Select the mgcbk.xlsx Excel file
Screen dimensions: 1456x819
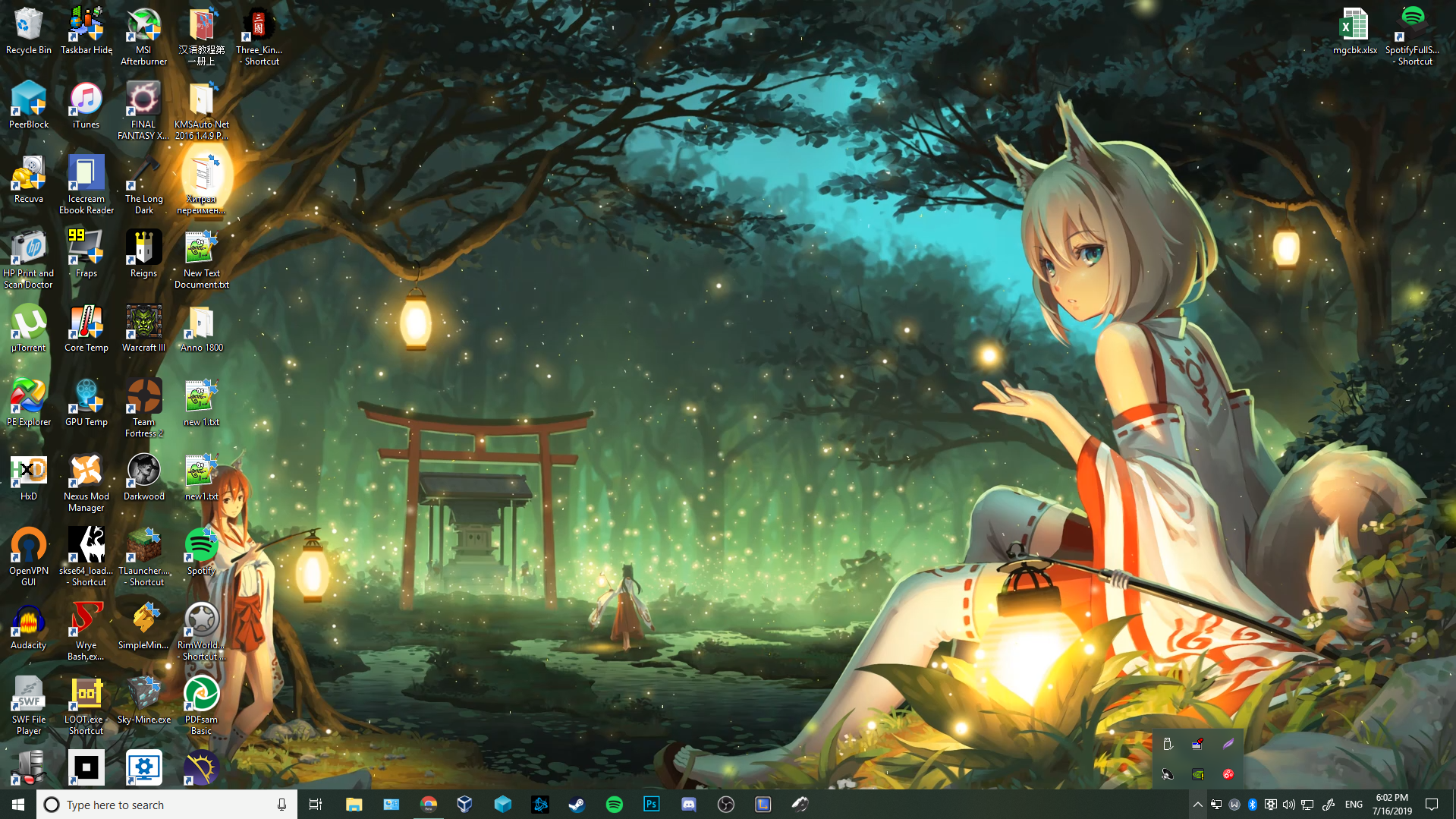click(1354, 31)
